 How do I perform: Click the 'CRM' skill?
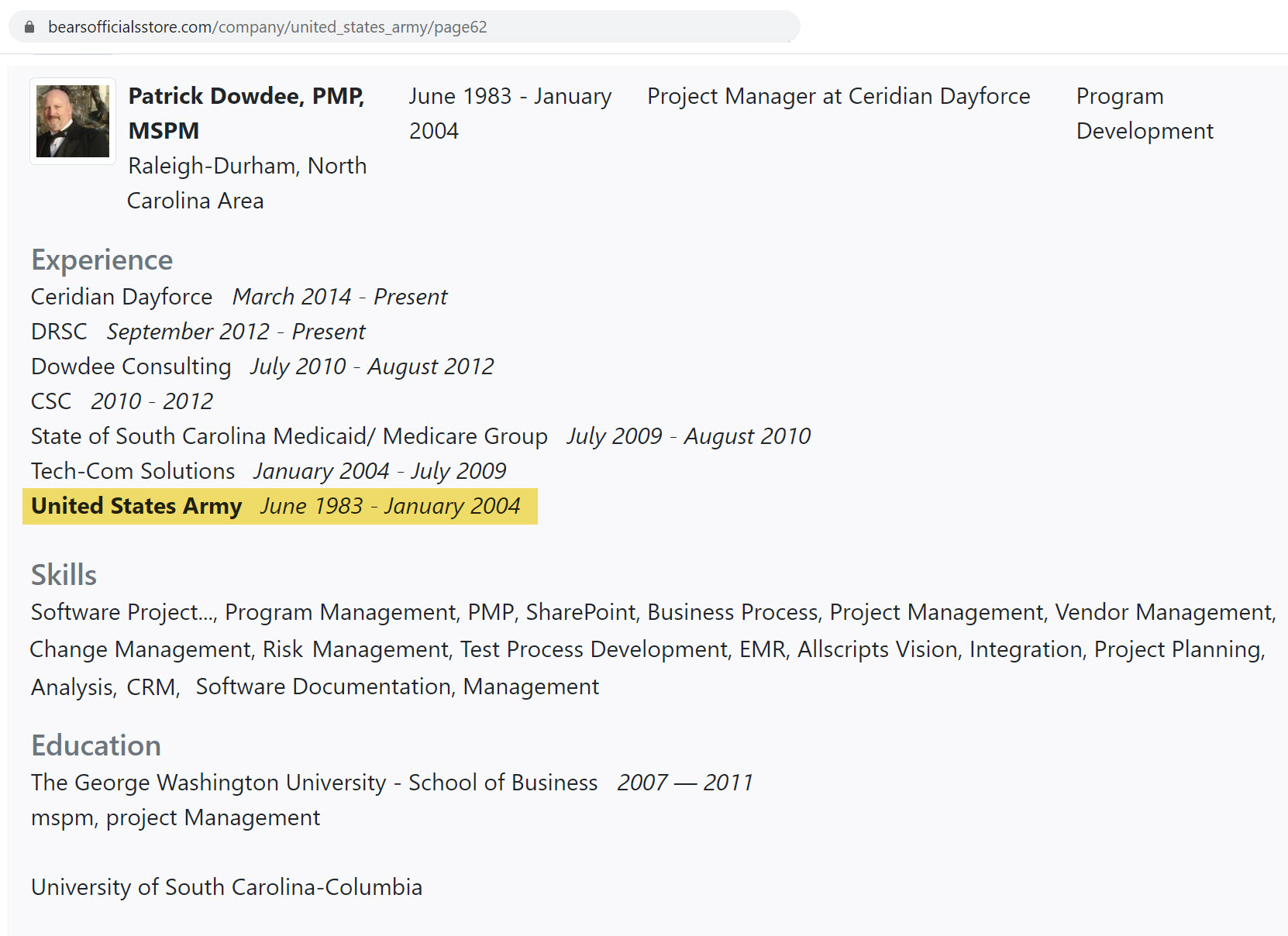(x=152, y=687)
